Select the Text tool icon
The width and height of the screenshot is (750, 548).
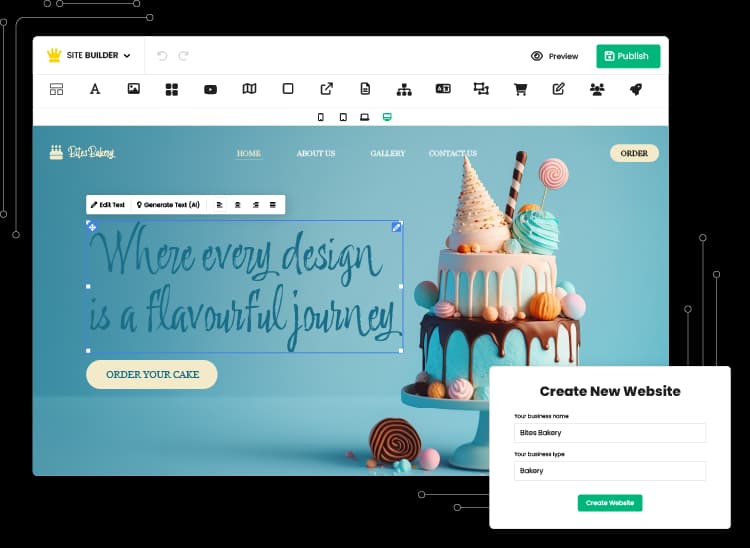click(x=95, y=89)
